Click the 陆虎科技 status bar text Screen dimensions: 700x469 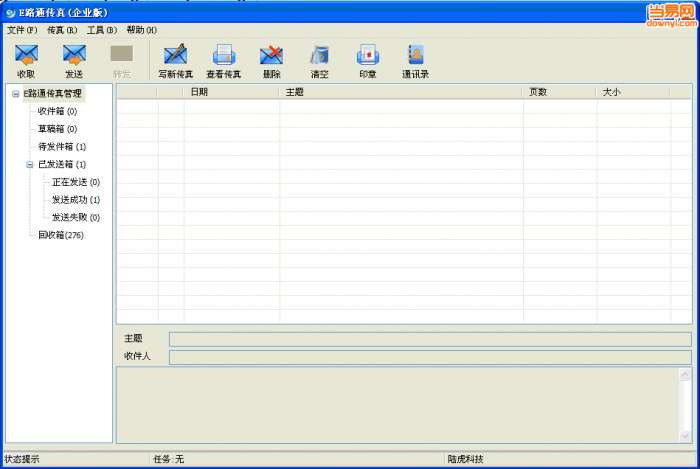coord(465,459)
